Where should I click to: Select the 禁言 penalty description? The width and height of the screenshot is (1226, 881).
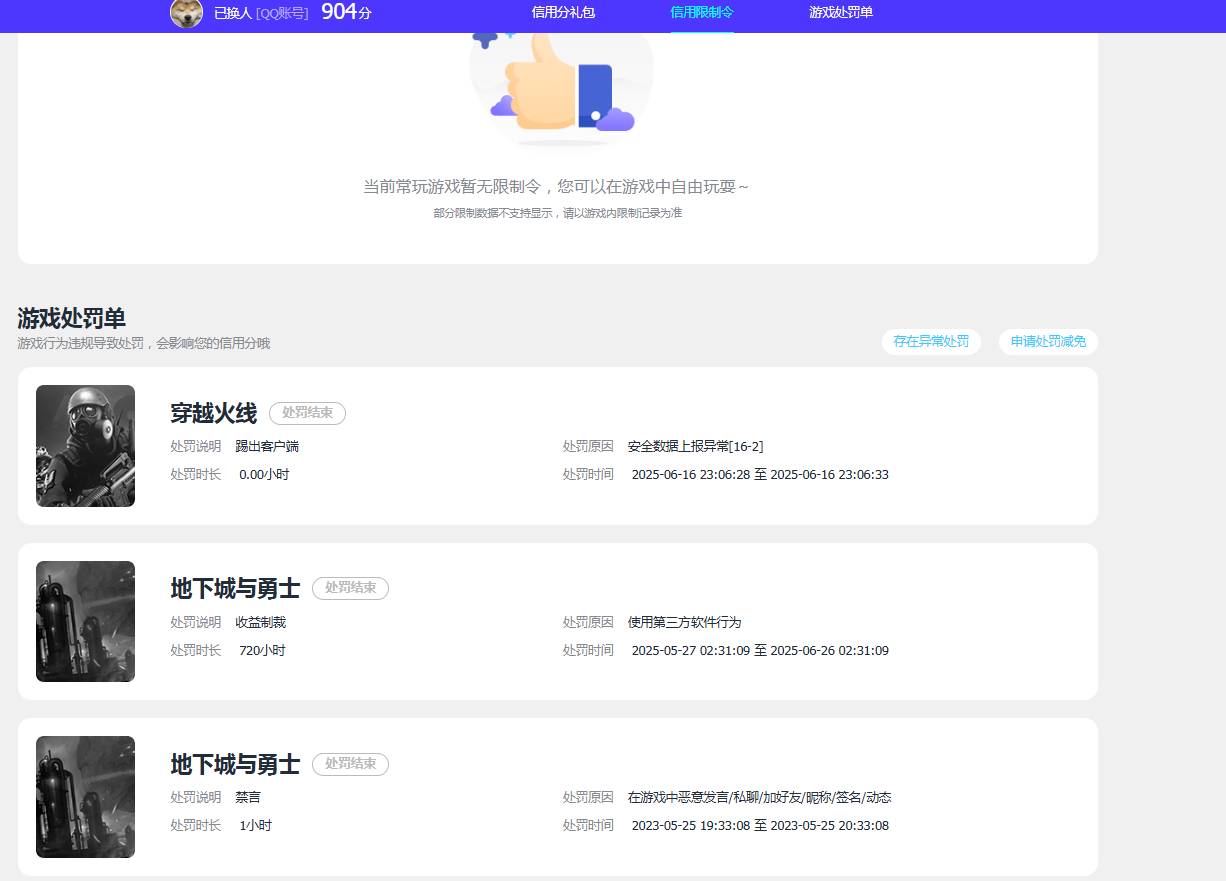248,798
